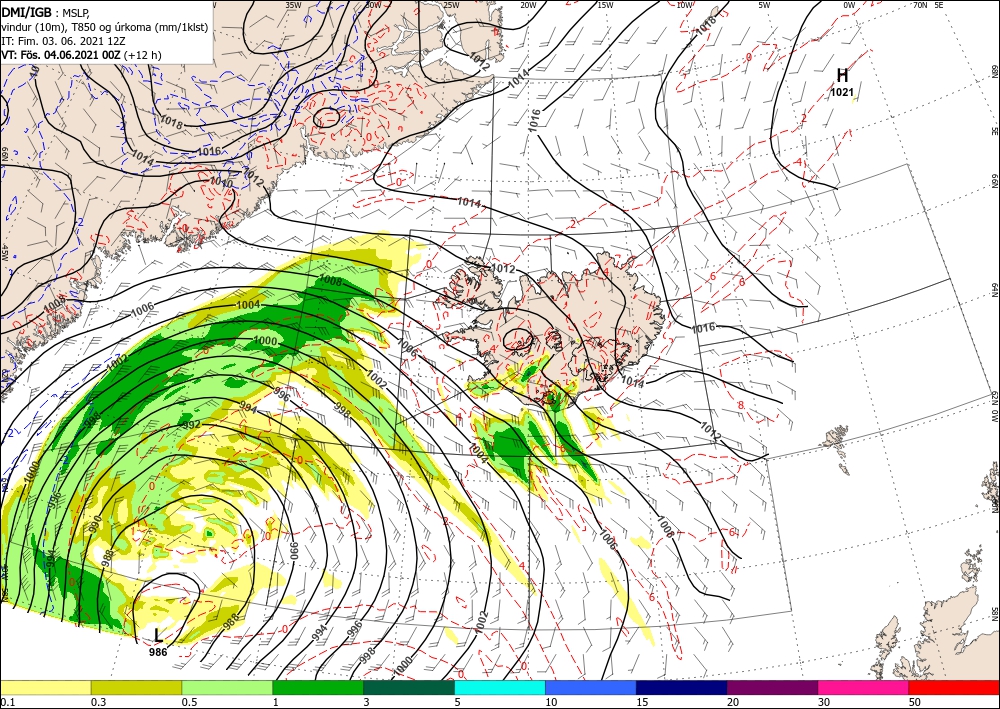Click the 25W longitude label
This screenshot has width=1000, height=709.
451,5
